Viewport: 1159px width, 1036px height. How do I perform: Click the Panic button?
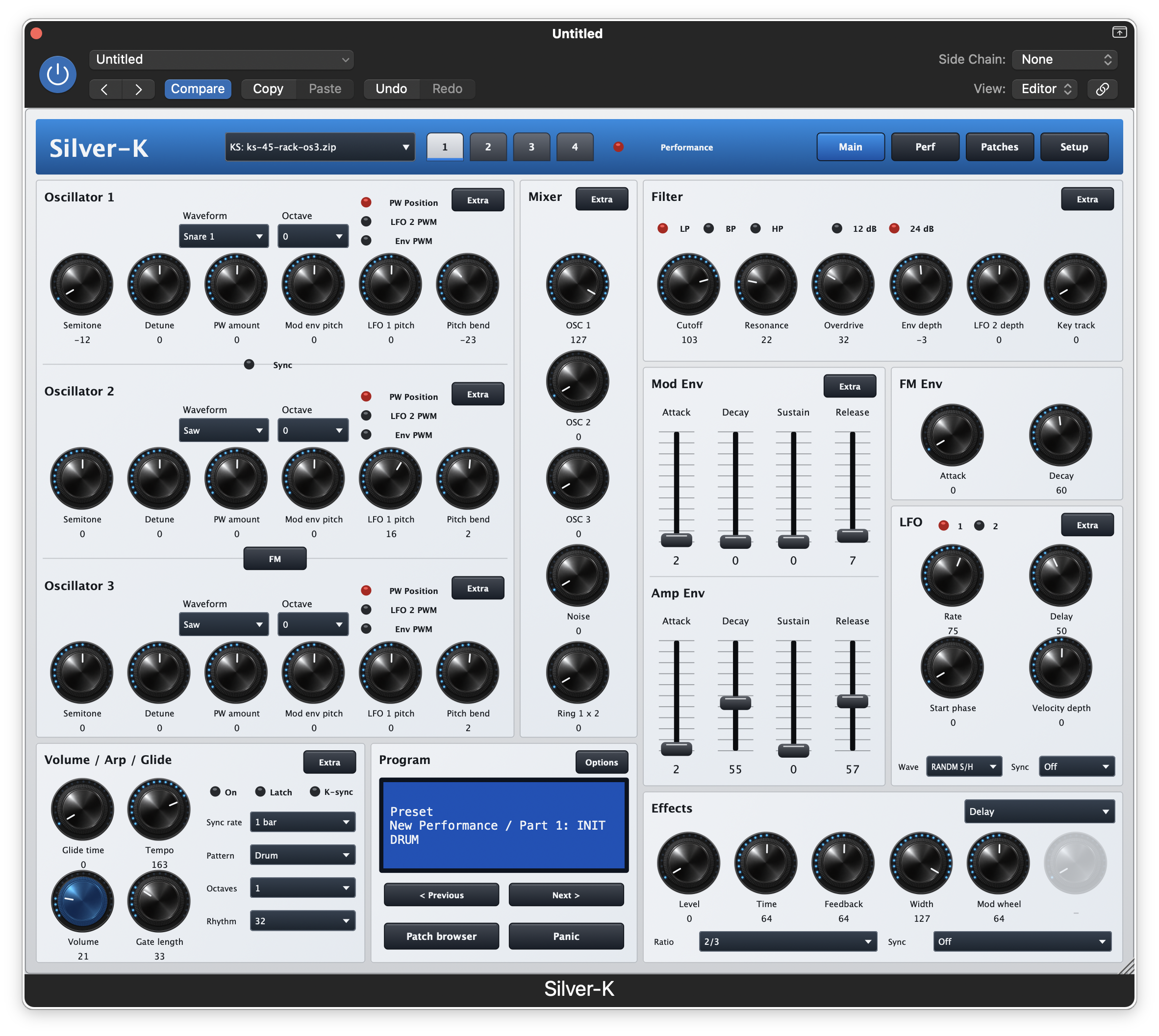pyautogui.click(x=566, y=936)
